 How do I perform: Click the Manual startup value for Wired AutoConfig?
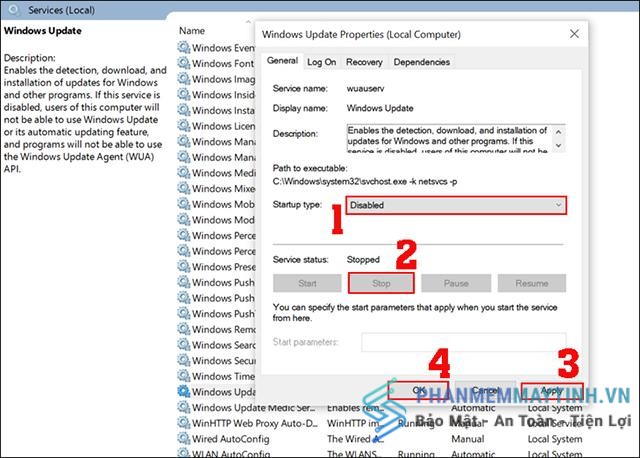[x=468, y=439]
